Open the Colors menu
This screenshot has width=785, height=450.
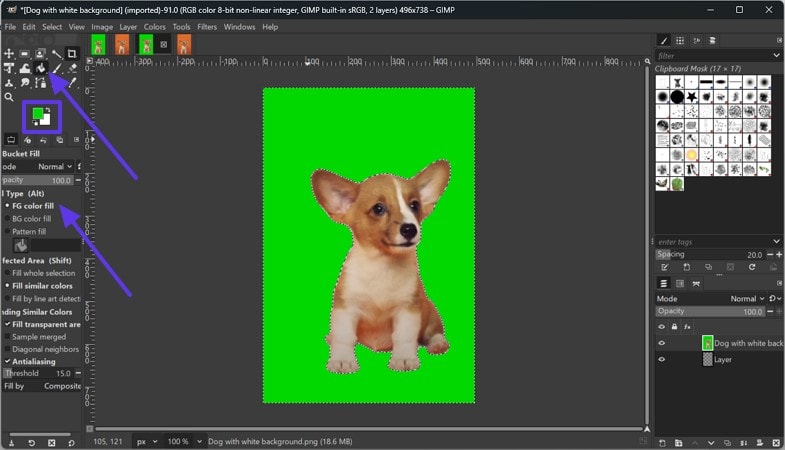click(x=154, y=27)
